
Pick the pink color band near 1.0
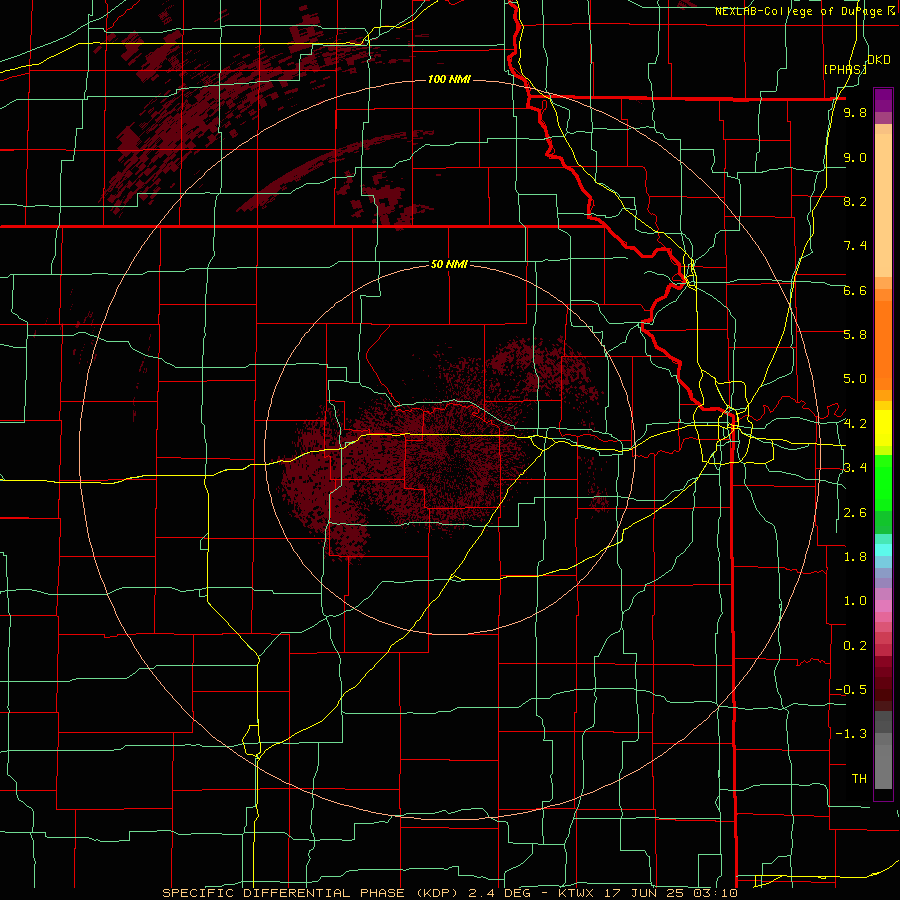pyautogui.click(x=883, y=606)
